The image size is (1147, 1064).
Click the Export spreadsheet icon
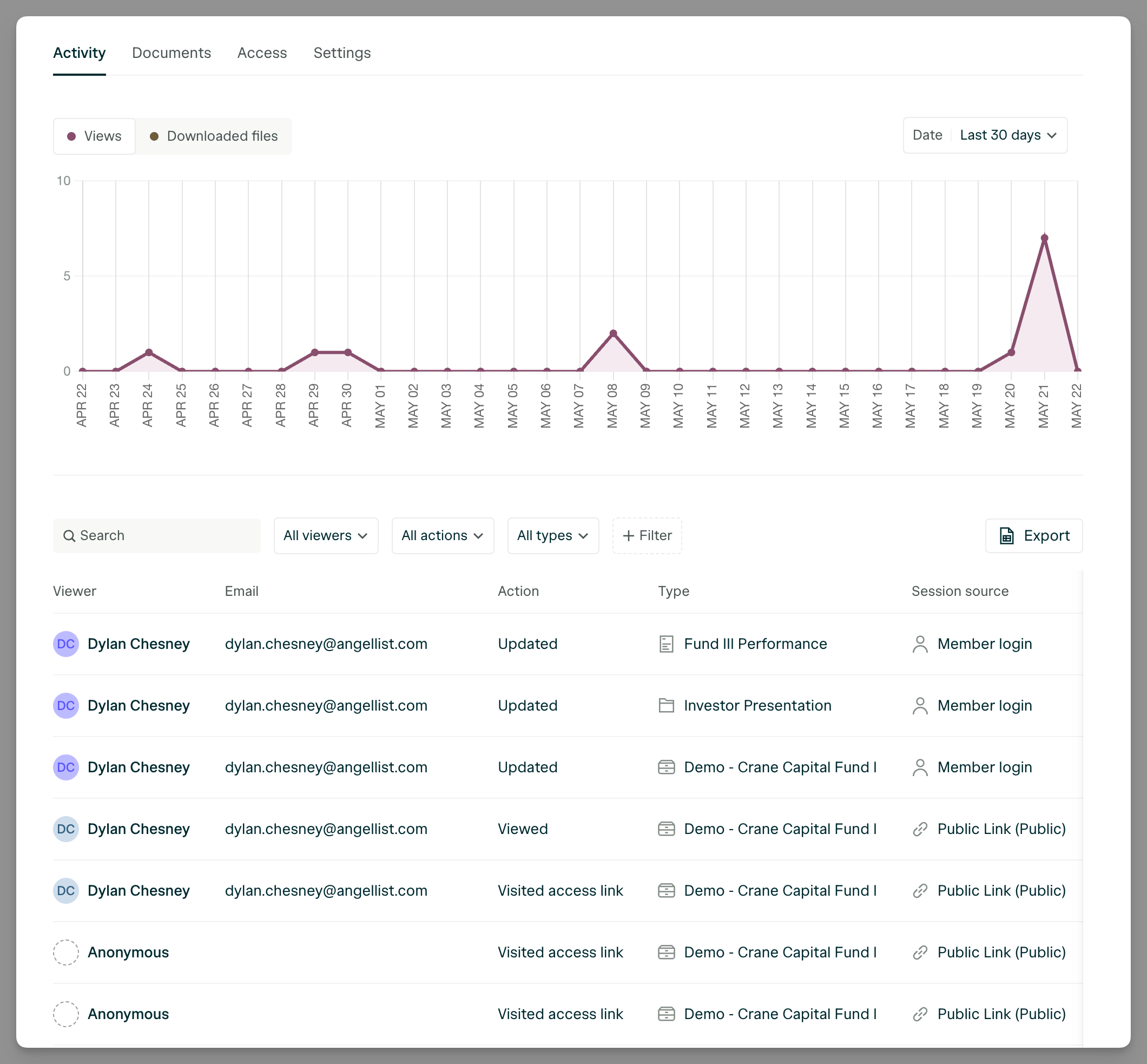(1006, 535)
